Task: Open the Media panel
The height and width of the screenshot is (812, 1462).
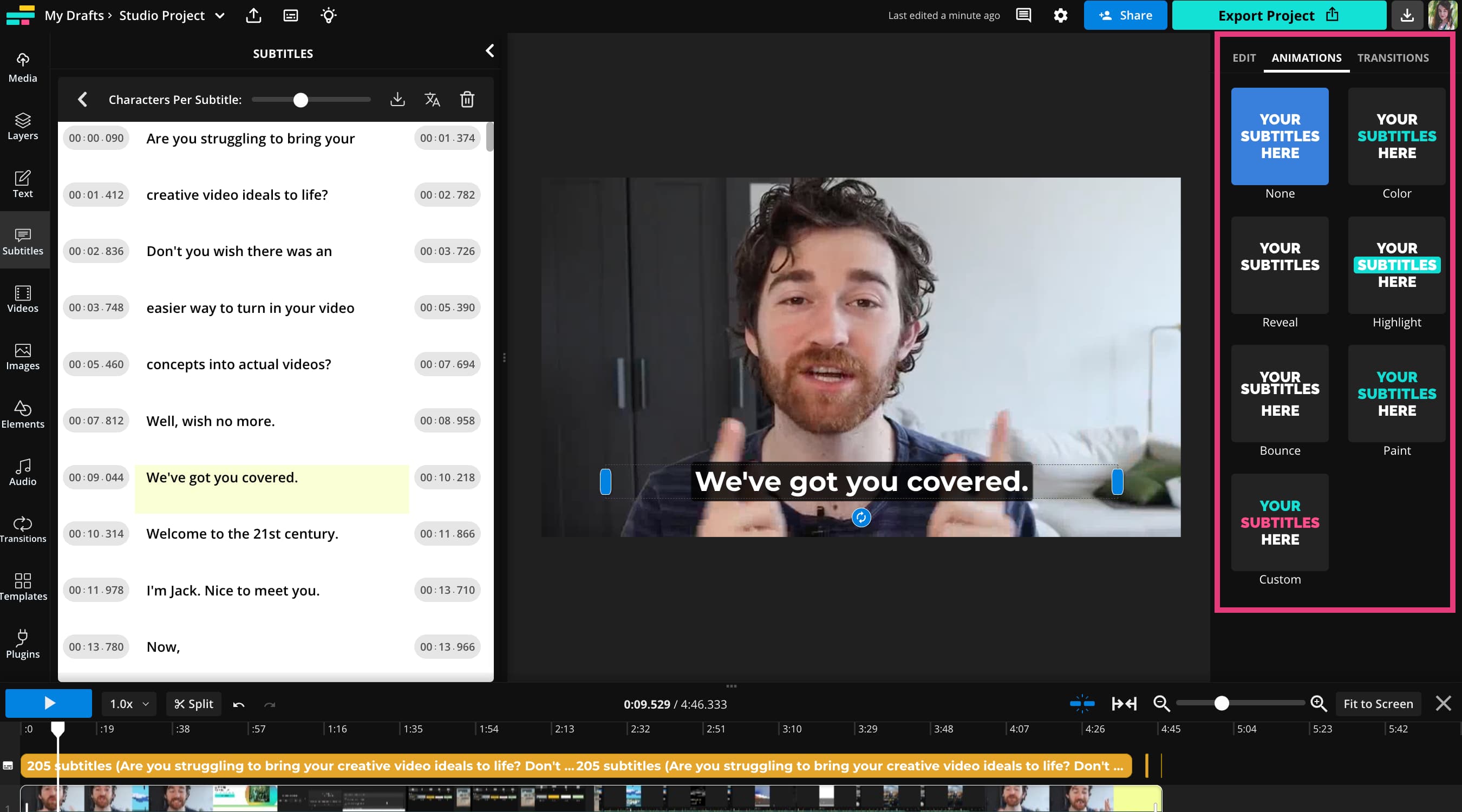Action: 22,67
